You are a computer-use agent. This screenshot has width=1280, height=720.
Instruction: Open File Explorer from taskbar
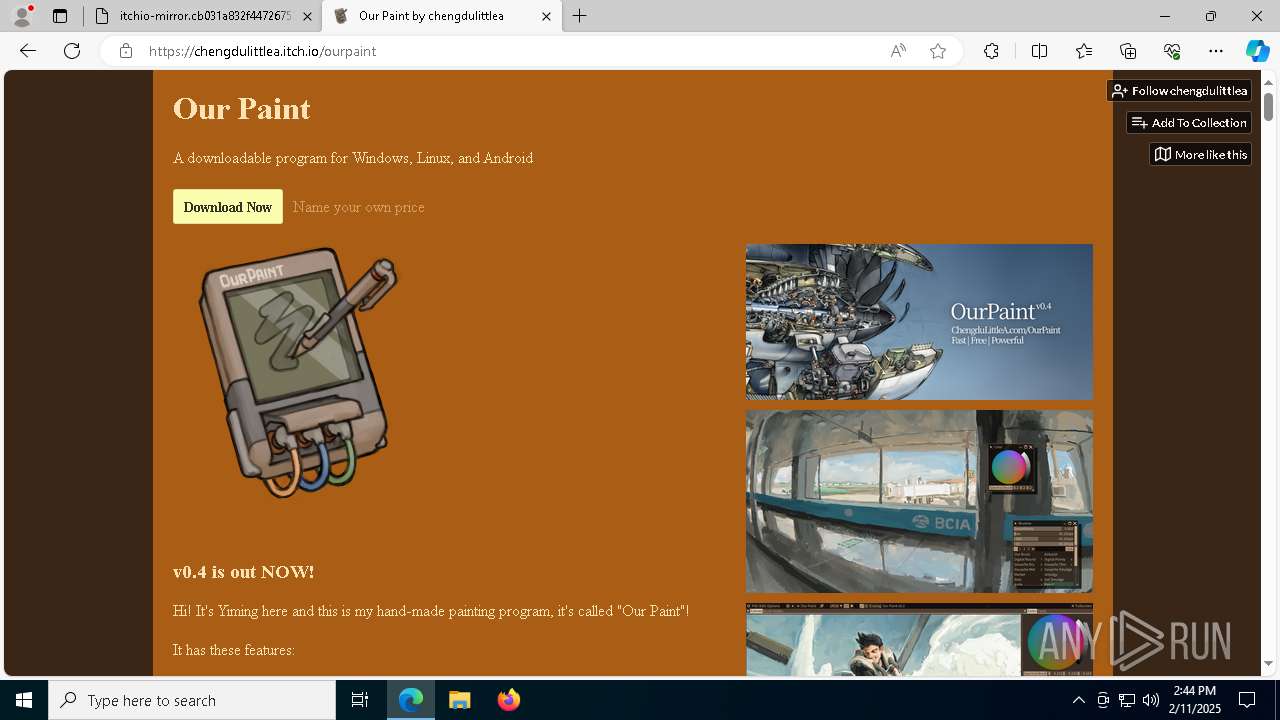point(459,700)
